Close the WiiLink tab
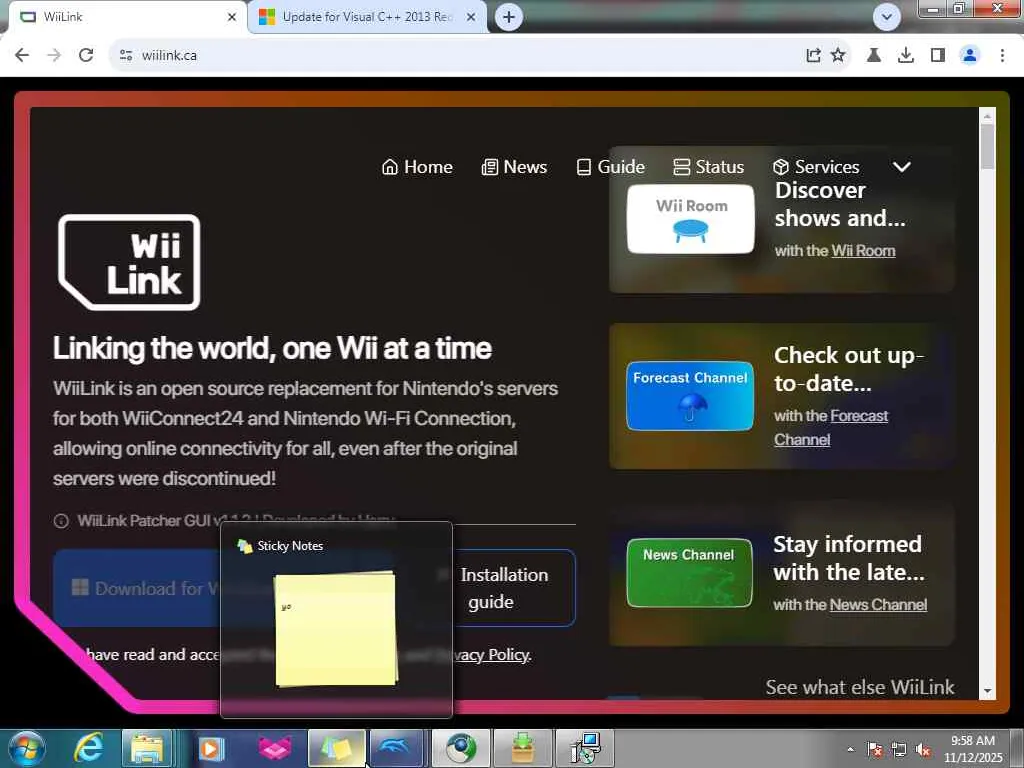1024x768 pixels. (232, 17)
